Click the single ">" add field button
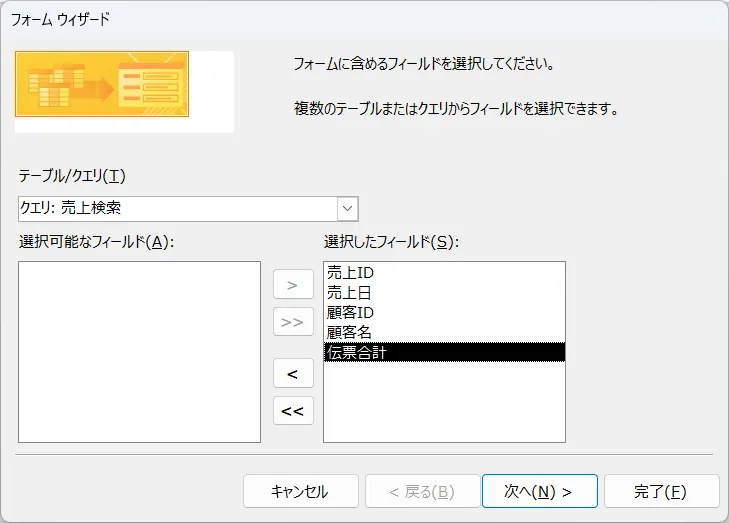The image size is (729, 523). click(x=293, y=285)
